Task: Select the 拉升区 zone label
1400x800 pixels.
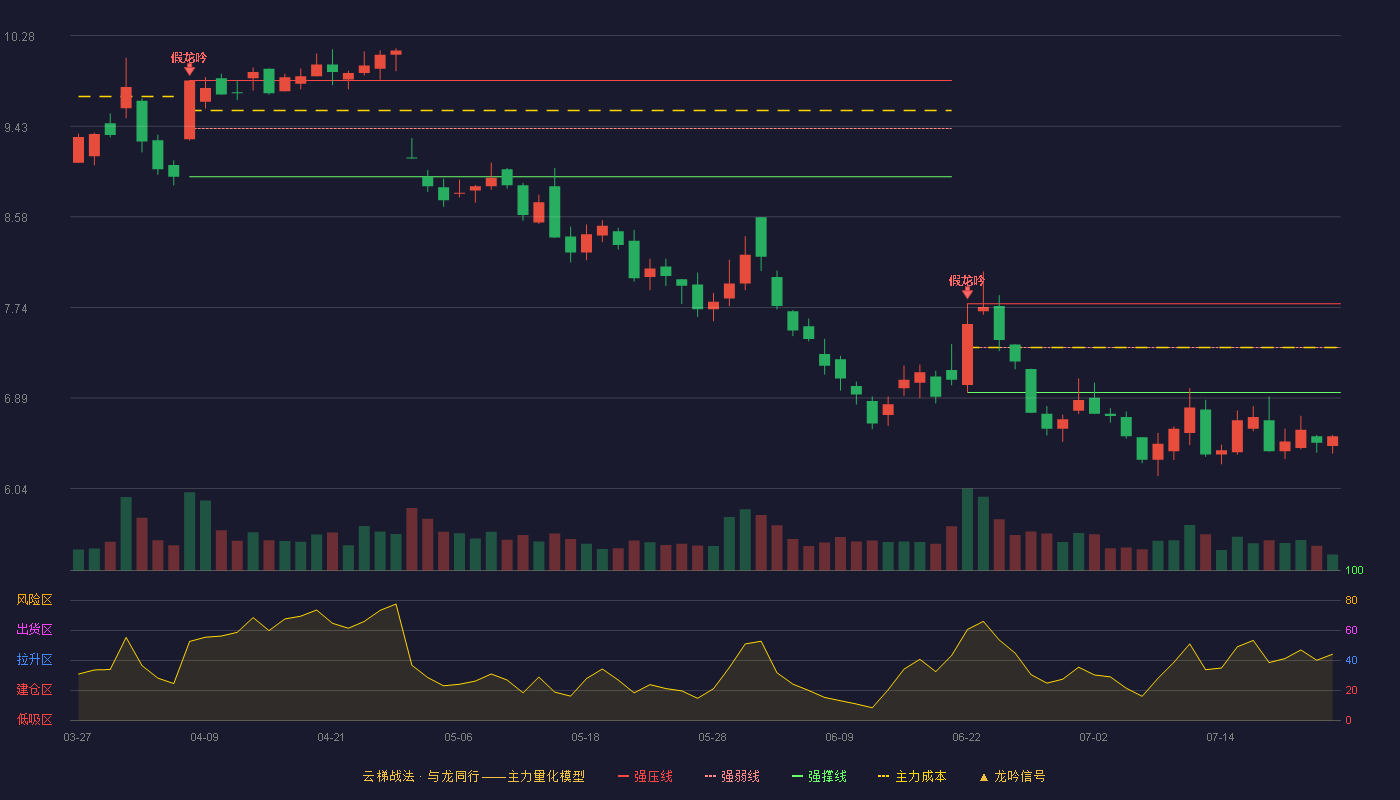Action: pyautogui.click(x=34, y=660)
